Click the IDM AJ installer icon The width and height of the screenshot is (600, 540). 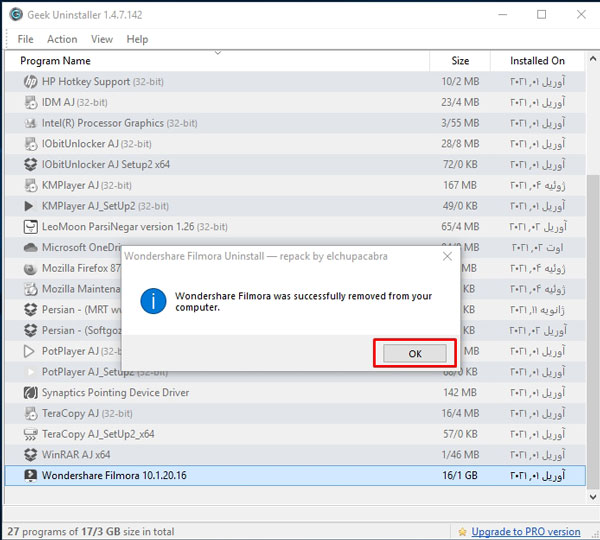pos(30,102)
